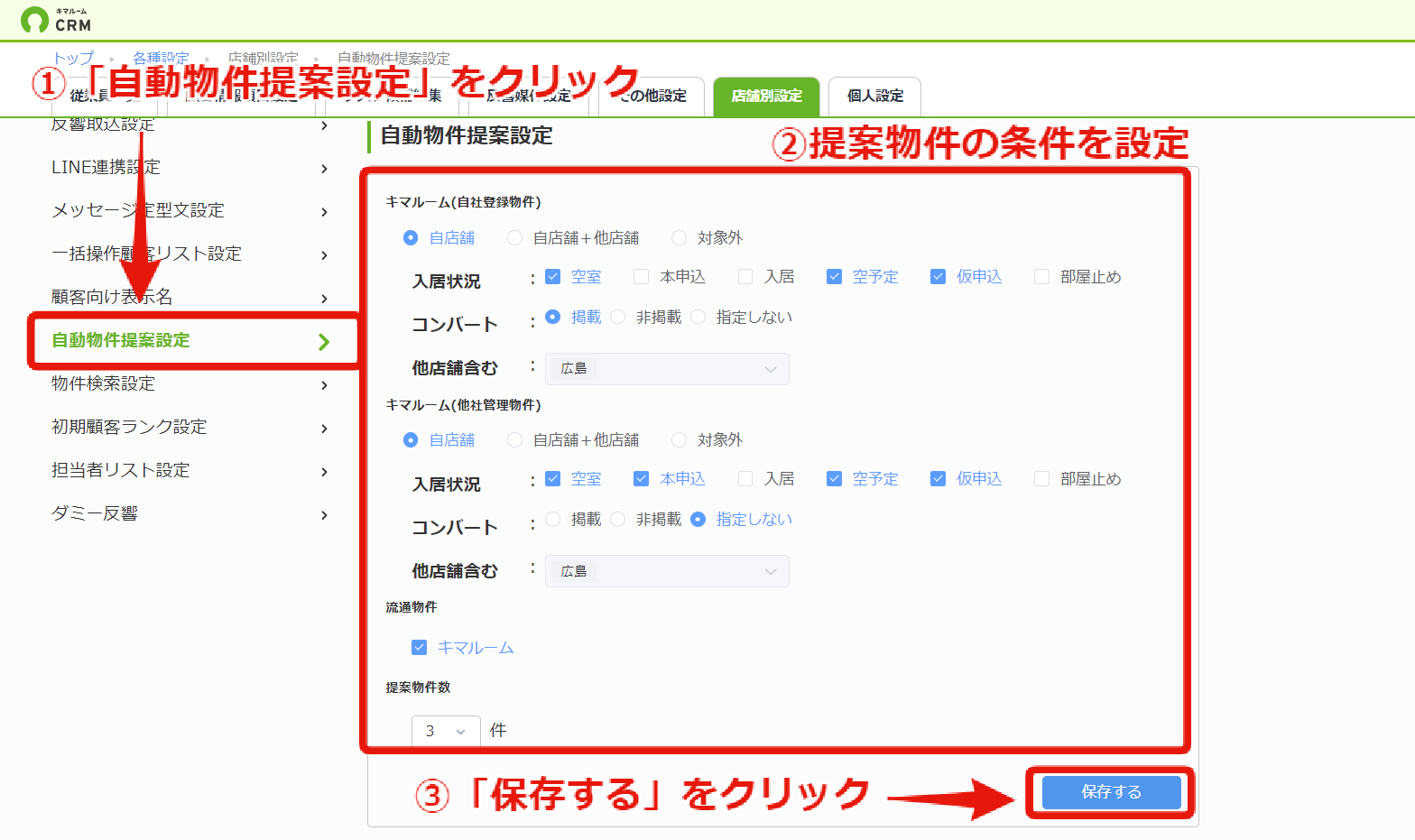Click the chevron beside メッセージ定型文設定
This screenshot has width=1415, height=840.
pyautogui.click(x=324, y=212)
